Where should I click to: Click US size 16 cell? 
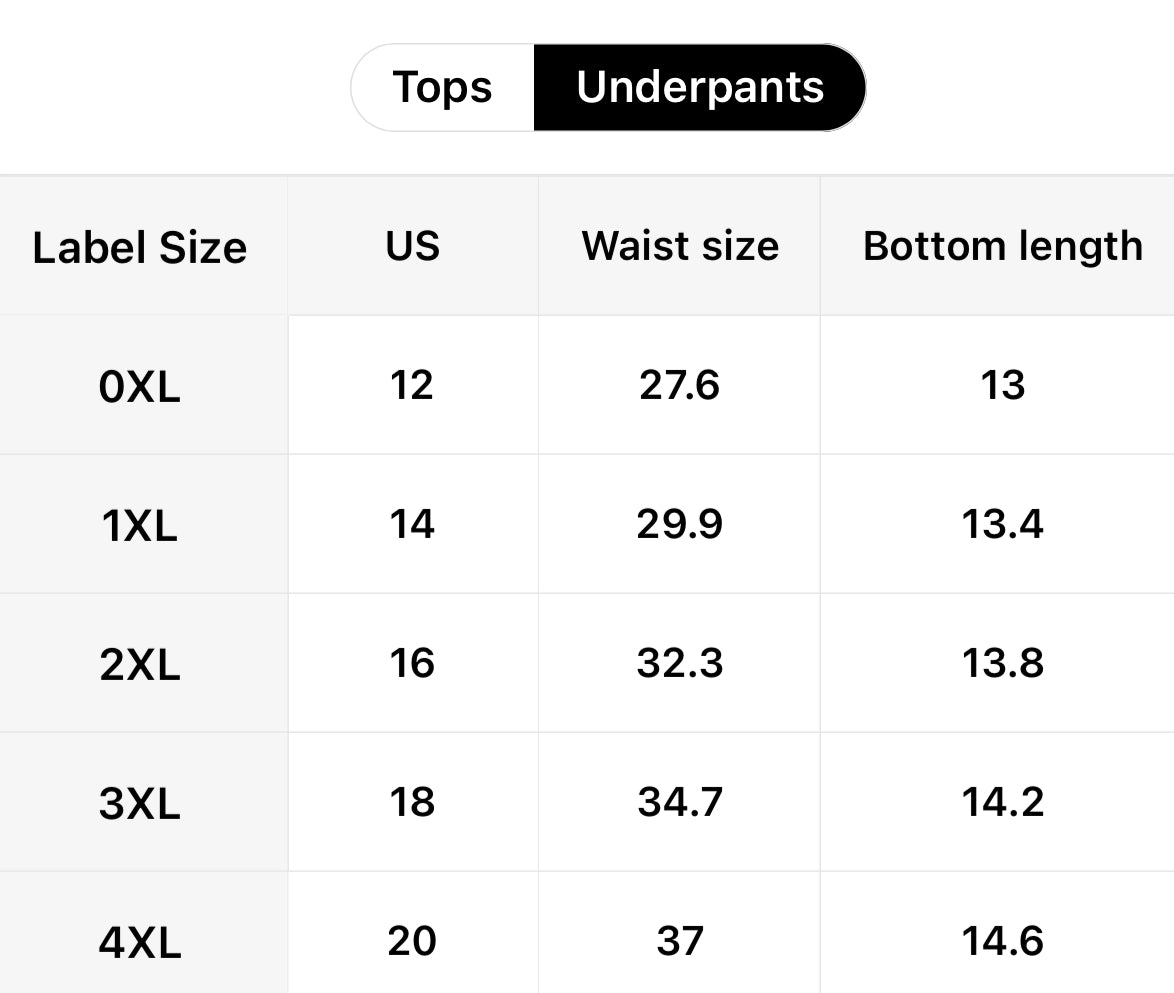tap(412, 663)
